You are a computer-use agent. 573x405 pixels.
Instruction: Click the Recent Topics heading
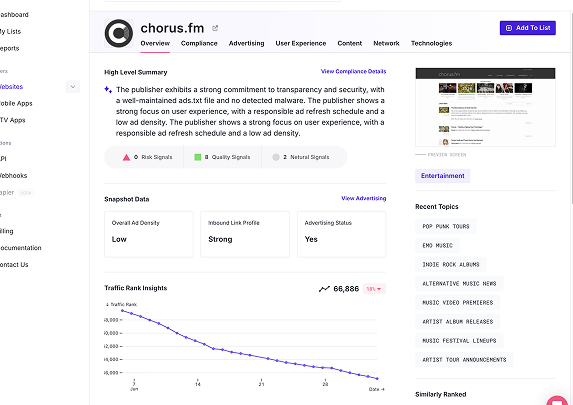437,207
